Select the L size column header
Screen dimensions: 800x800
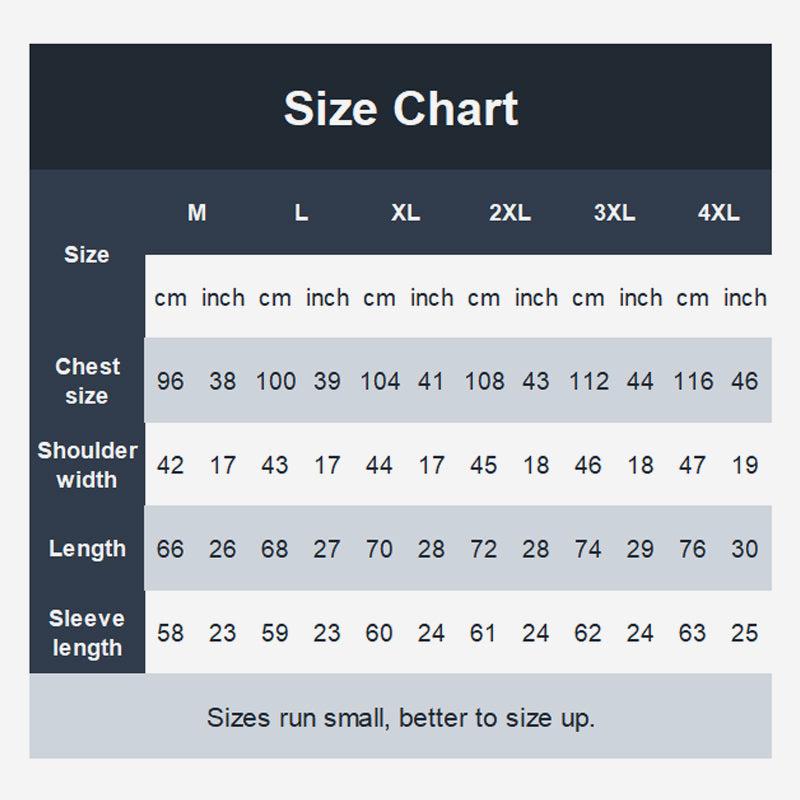[x=301, y=213]
